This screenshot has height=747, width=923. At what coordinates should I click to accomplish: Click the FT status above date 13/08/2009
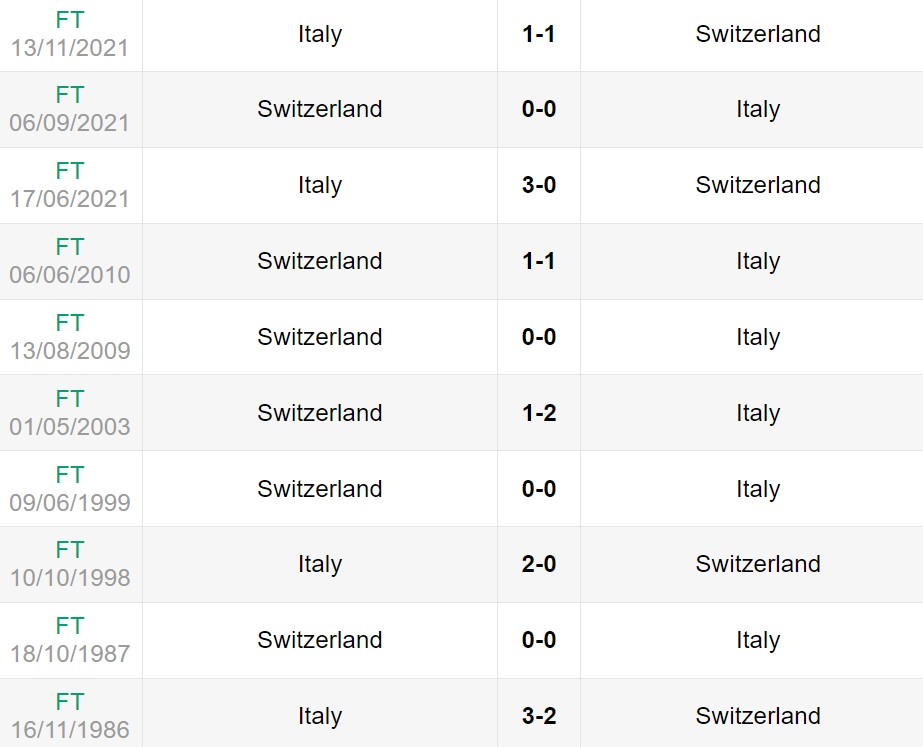click(x=70, y=323)
